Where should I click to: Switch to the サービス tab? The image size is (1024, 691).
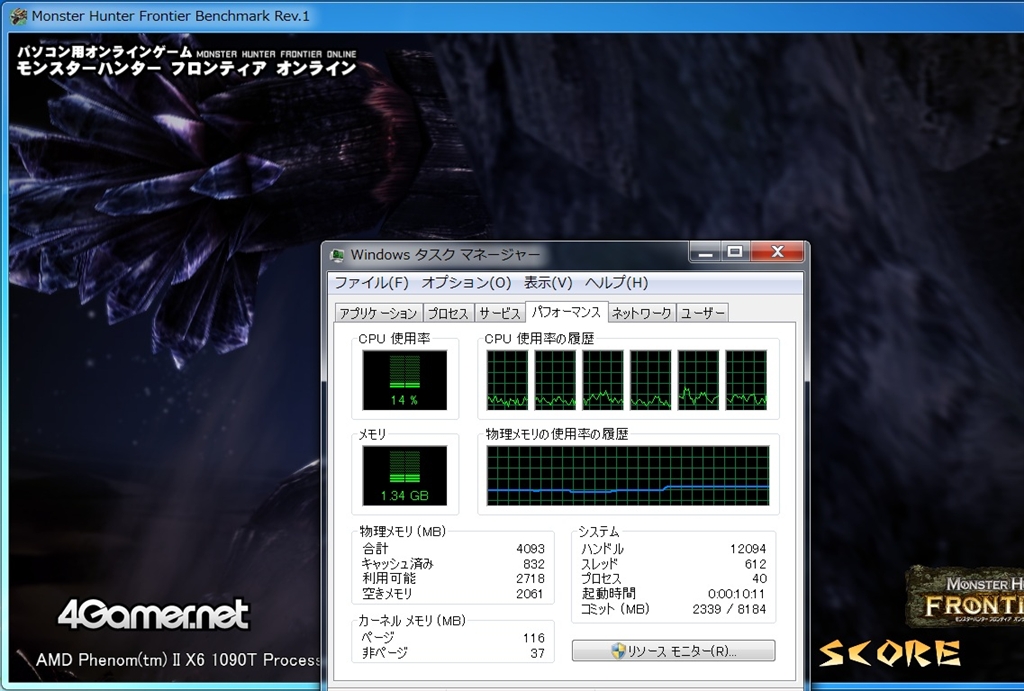(x=498, y=313)
